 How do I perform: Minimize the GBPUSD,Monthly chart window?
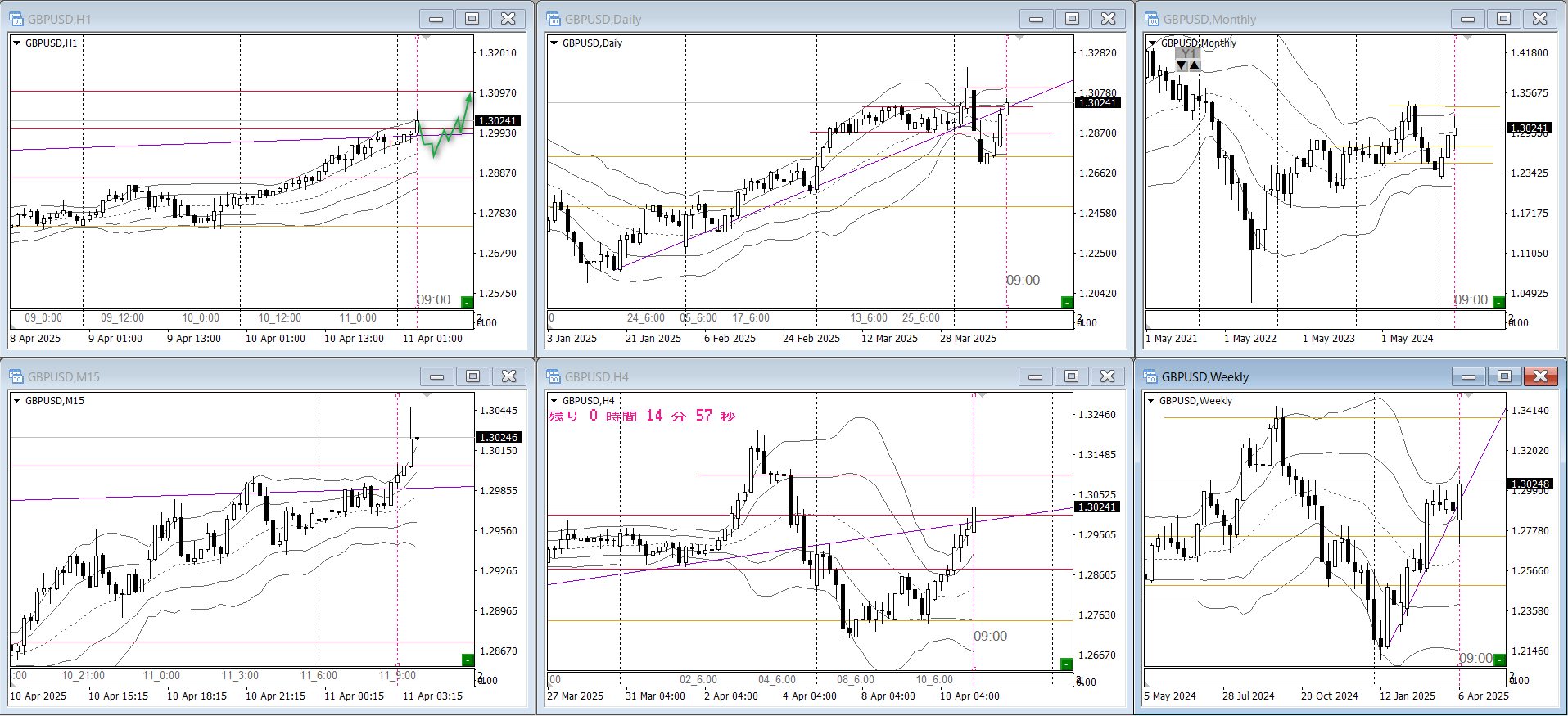[1468, 19]
